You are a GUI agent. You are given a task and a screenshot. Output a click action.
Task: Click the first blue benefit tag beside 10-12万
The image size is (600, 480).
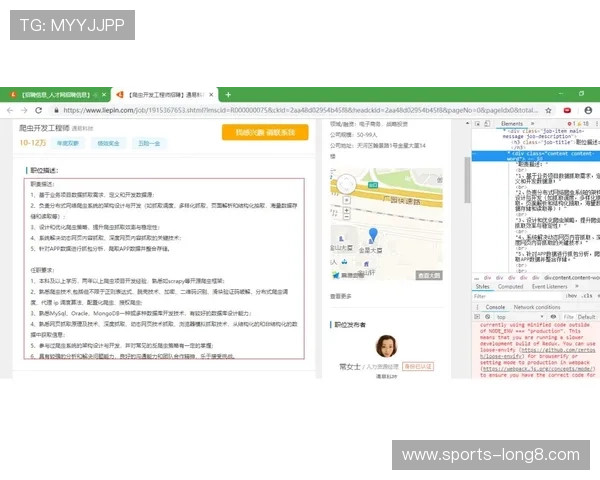[x=68, y=143]
